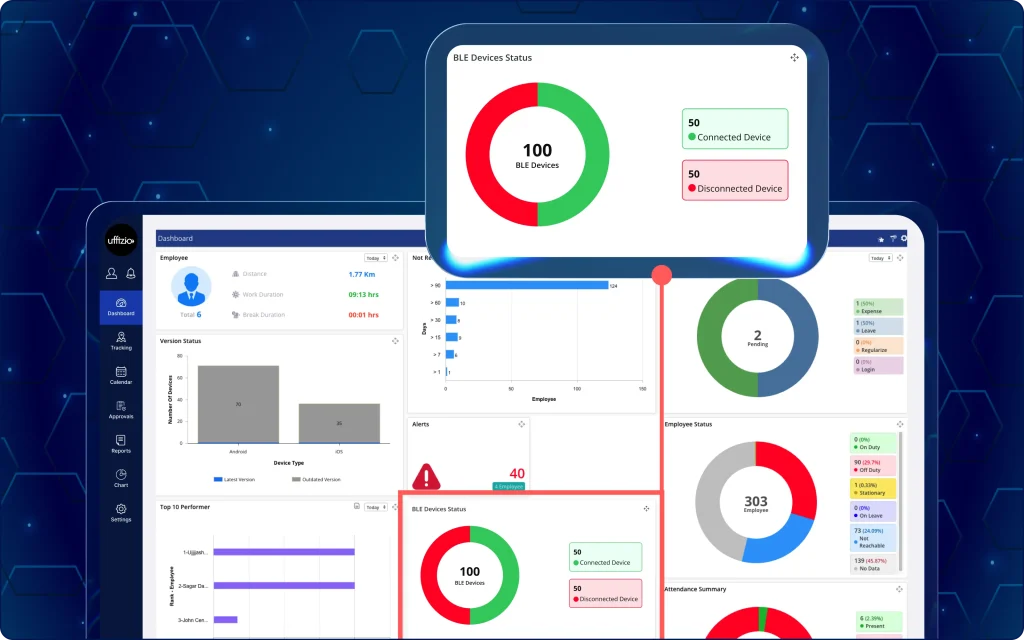Open the Today dropdown on the Pending widget
This screenshot has height=640, width=1024.
880,258
